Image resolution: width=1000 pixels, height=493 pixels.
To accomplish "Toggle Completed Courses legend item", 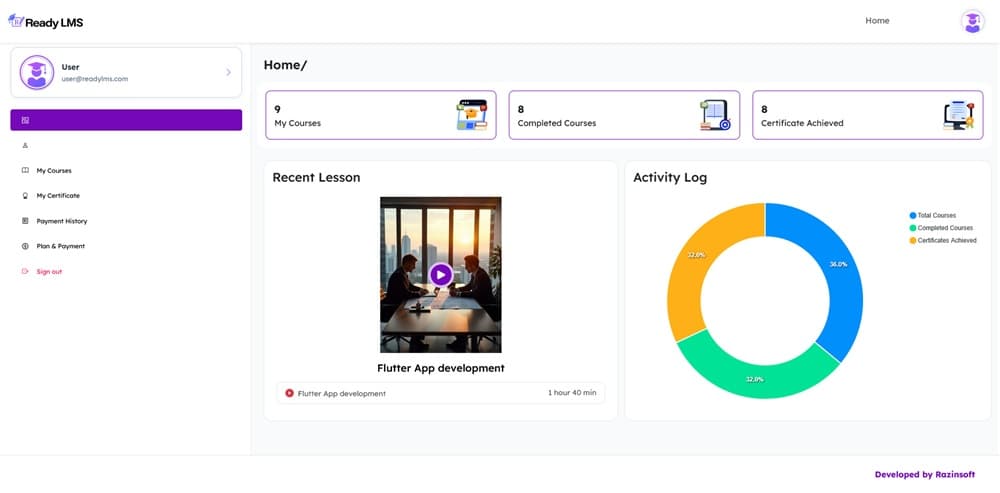I will click(x=941, y=228).
